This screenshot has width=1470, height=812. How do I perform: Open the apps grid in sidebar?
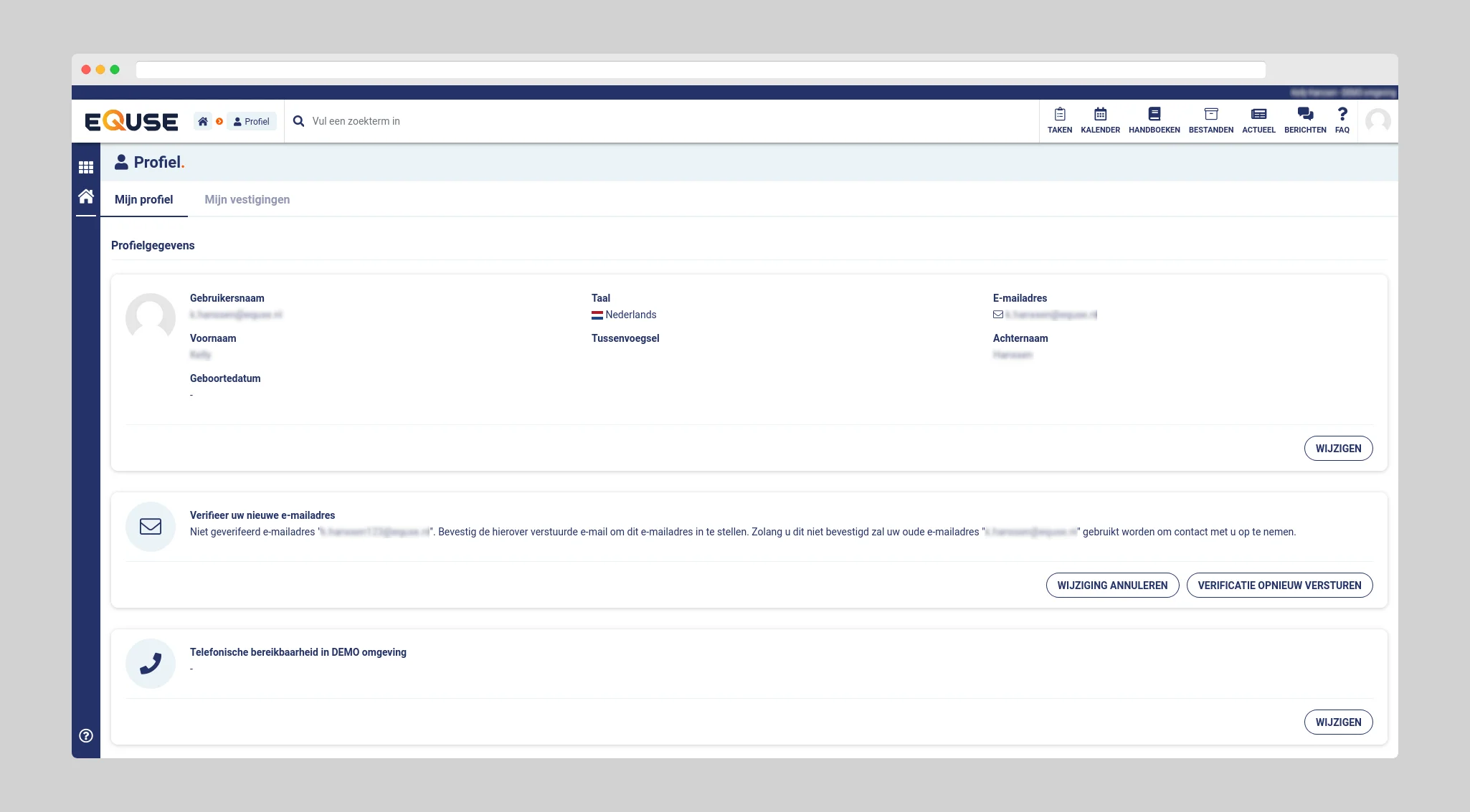tap(86, 167)
